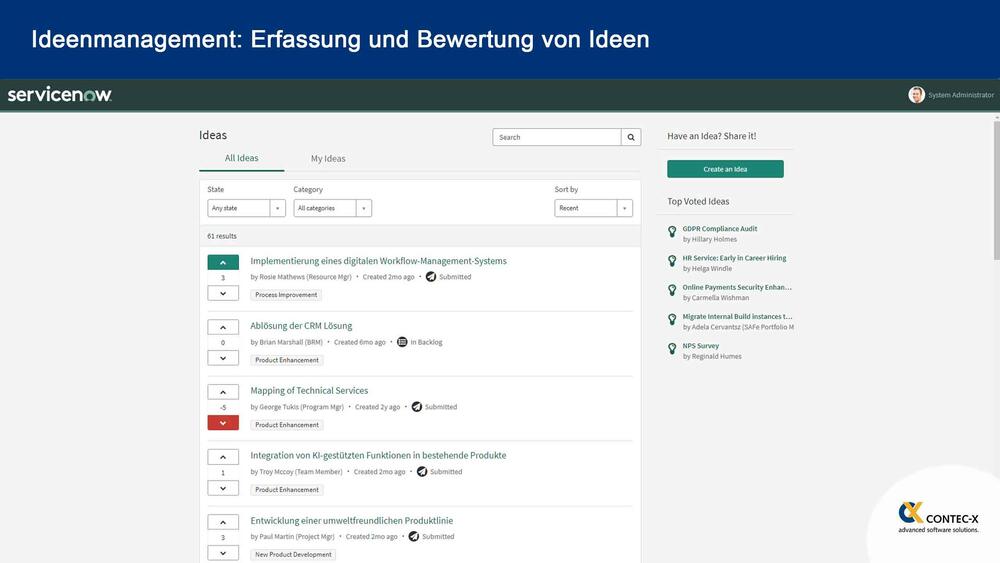The width and height of the screenshot is (1000, 563).
Task: Select the All Ideas tab
Action: click(241, 158)
